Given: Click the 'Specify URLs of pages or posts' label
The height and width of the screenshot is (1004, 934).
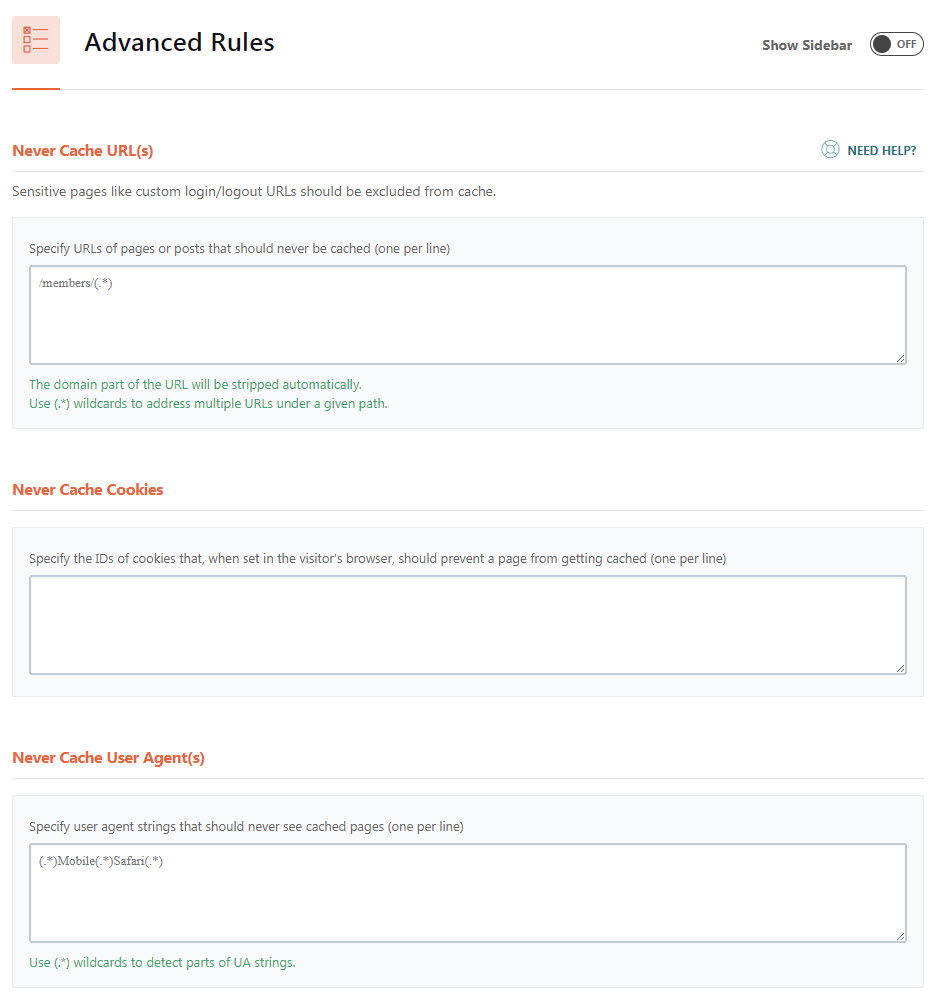Looking at the screenshot, I should [x=239, y=248].
